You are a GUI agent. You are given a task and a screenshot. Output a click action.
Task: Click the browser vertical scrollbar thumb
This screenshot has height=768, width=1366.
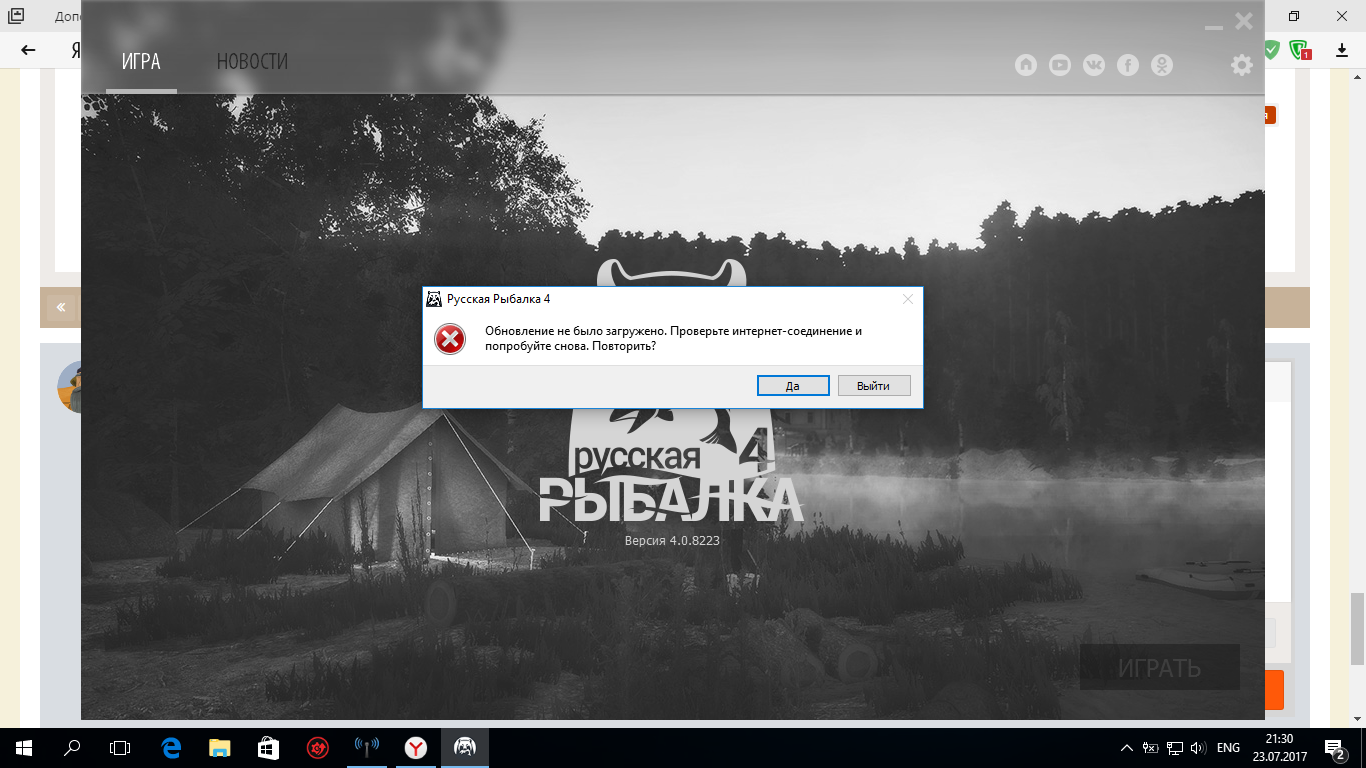point(1358,628)
